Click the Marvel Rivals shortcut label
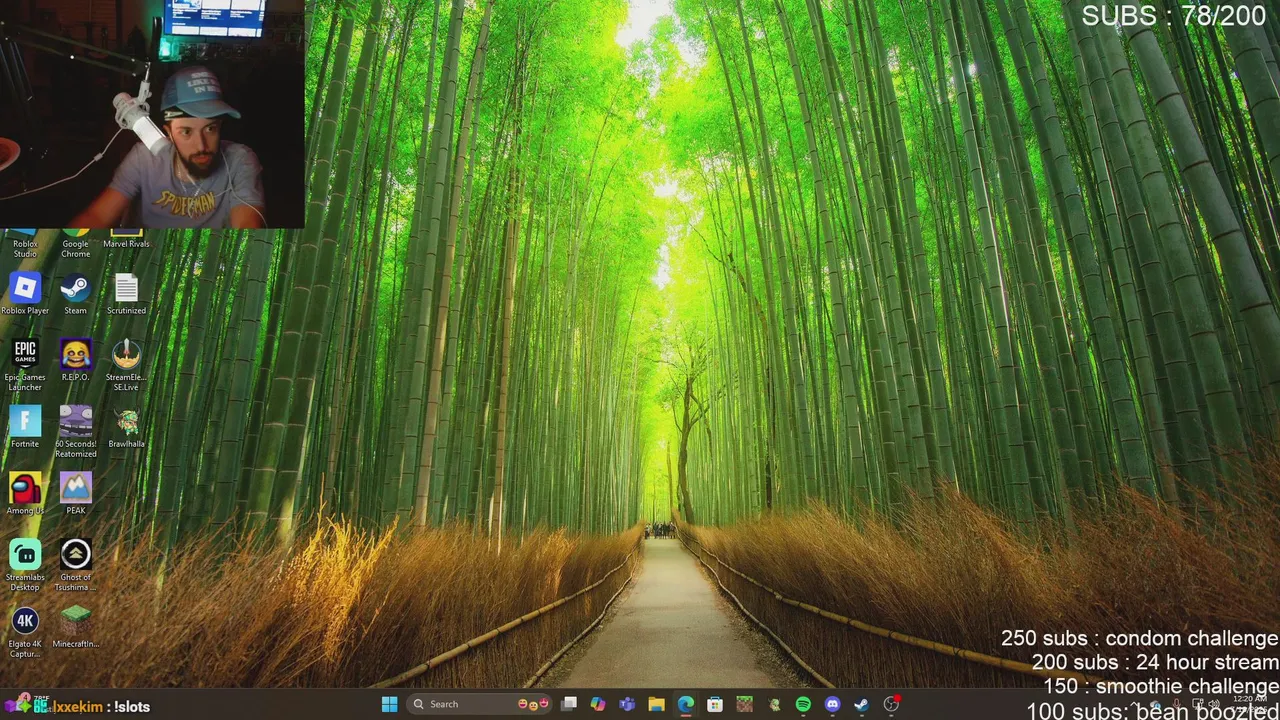 tap(126, 244)
